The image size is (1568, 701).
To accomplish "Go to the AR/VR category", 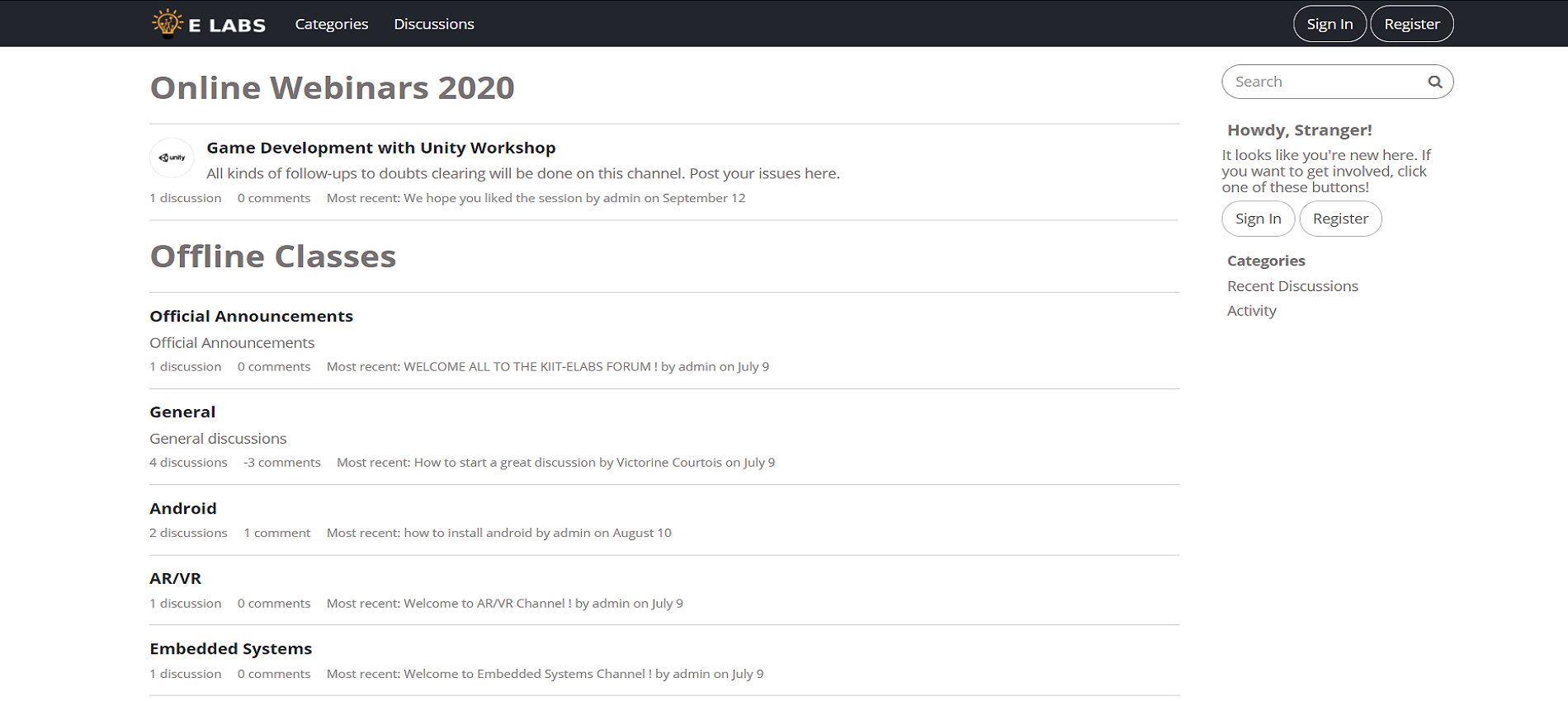I will pyautogui.click(x=175, y=578).
